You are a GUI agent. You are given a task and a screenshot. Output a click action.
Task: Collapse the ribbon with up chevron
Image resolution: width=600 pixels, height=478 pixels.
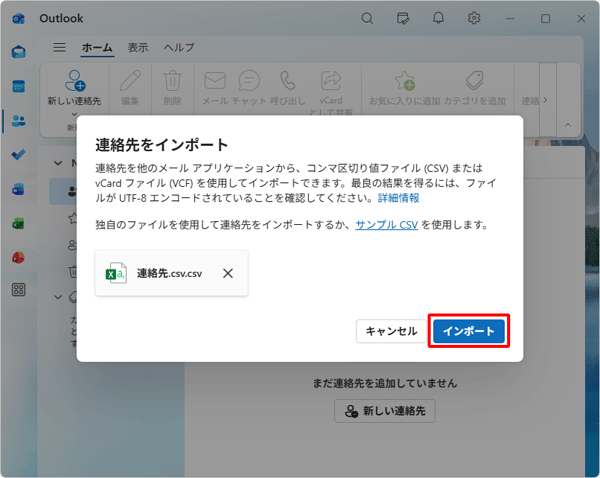(568, 125)
